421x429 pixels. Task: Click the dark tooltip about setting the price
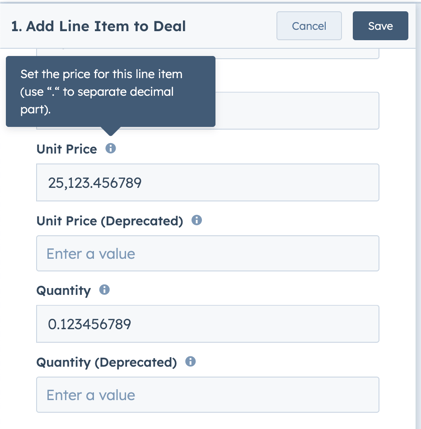[x=111, y=91]
